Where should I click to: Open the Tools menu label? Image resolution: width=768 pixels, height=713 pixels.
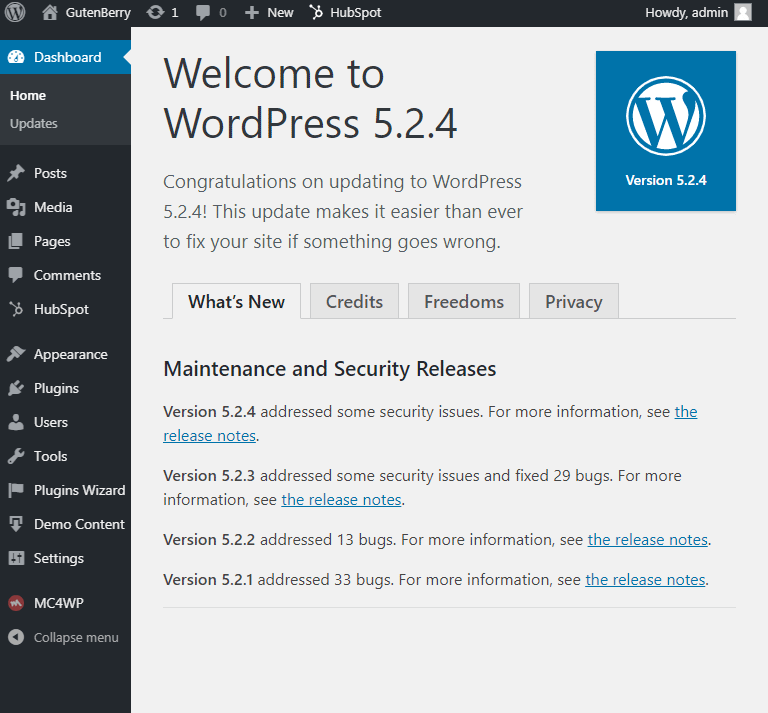click(x=50, y=456)
